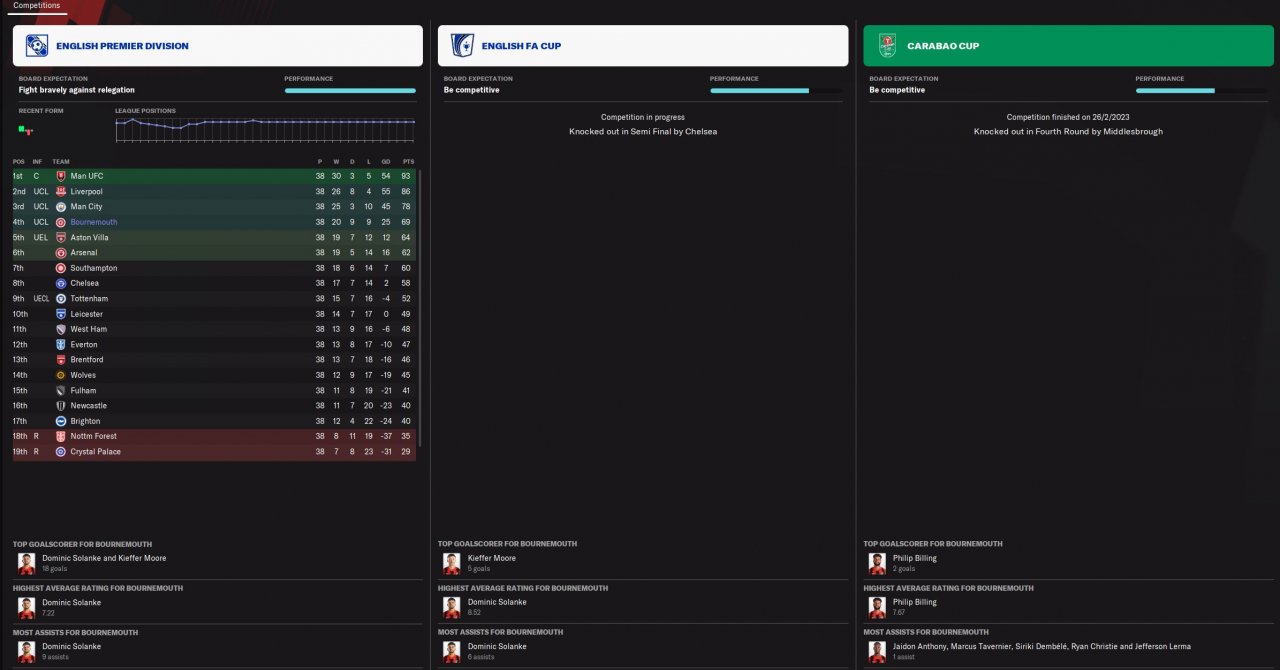Click the Premier Division performance bar
Image resolution: width=1280 pixels, height=670 pixels.
point(350,91)
